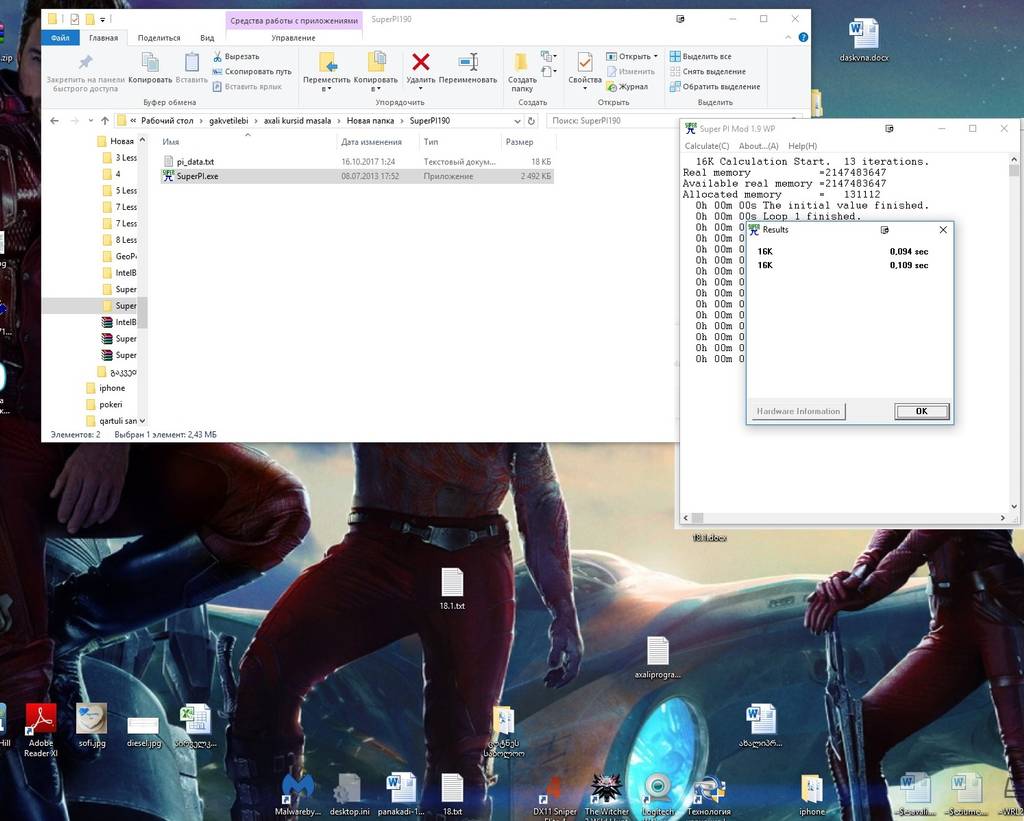This screenshot has height=821, width=1024.
Task: Select the DX11 Sniper desktop shortcut
Action: tap(554, 795)
